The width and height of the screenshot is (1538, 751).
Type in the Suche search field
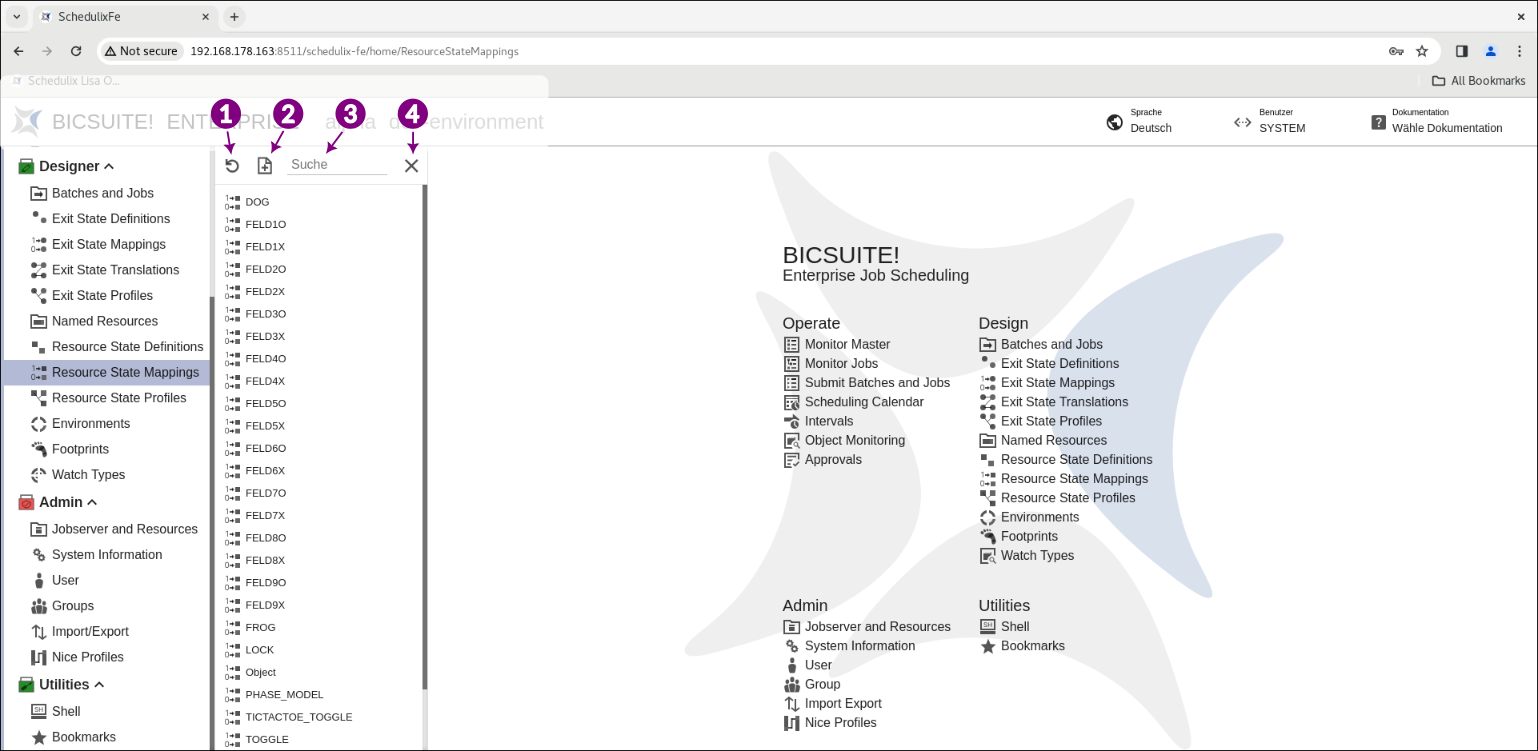[x=336, y=164]
